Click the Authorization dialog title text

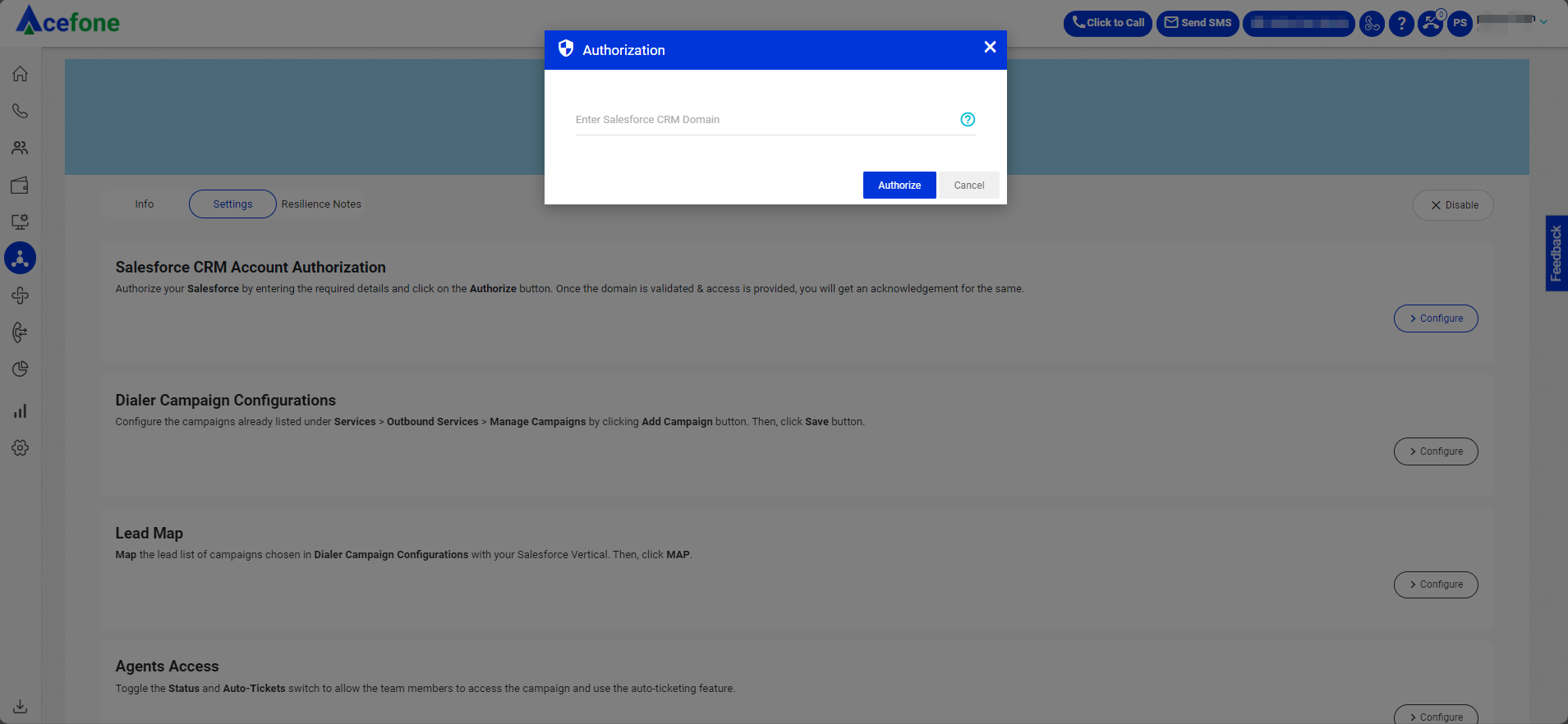point(623,50)
